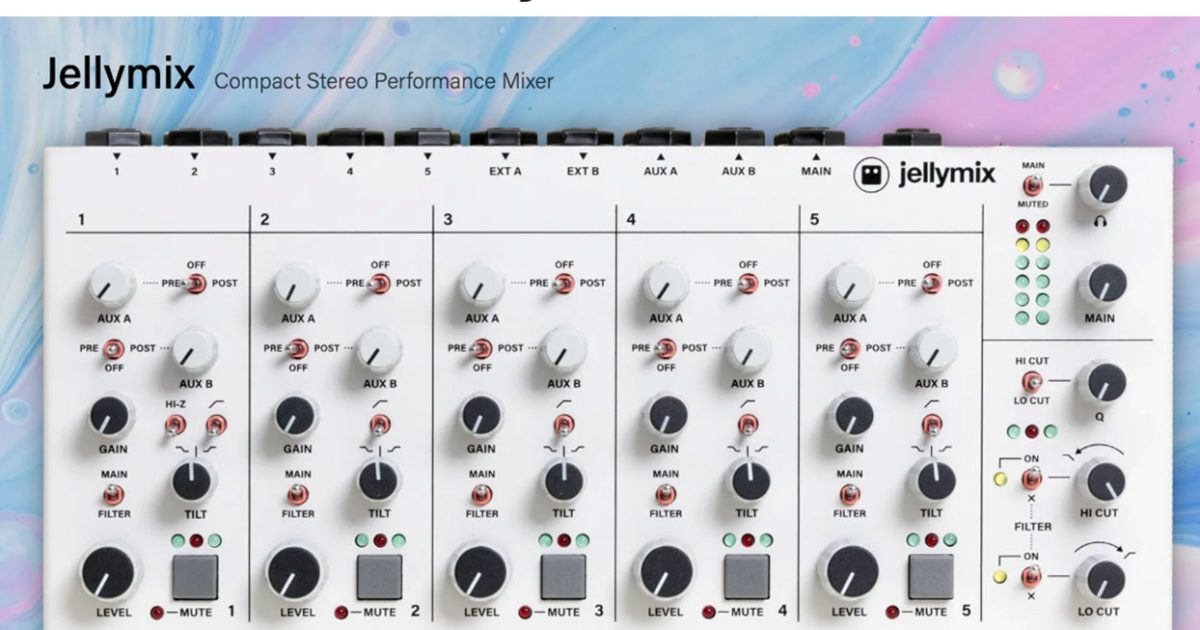The image size is (1200, 630).
Task: Click the channel 2 TILT knob
Action: (x=378, y=482)
